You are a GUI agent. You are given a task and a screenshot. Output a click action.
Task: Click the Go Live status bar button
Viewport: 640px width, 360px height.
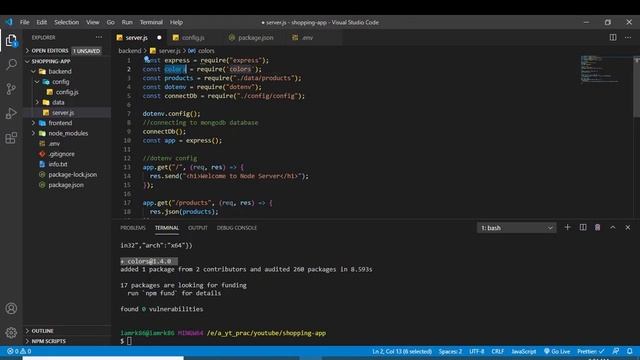557,351
